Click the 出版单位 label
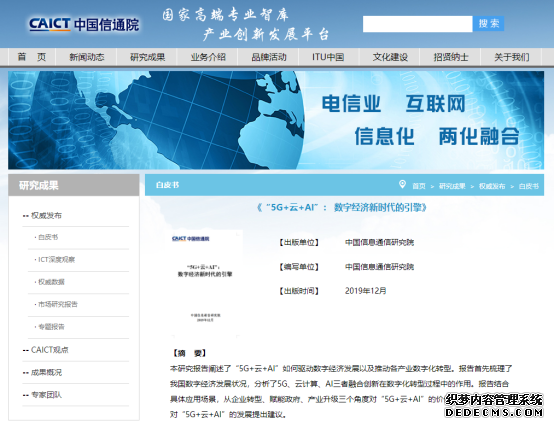The height and width of the screenshot is (427, 554). (x=299, y=242)
